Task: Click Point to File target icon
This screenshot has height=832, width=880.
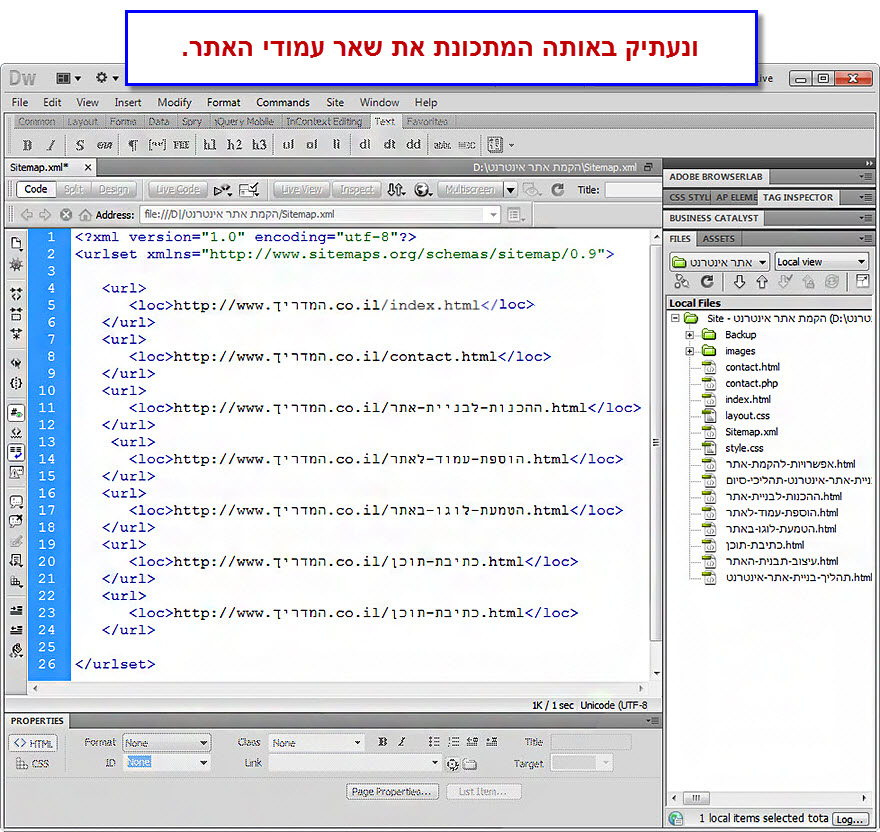Action: tap(452, 764)
